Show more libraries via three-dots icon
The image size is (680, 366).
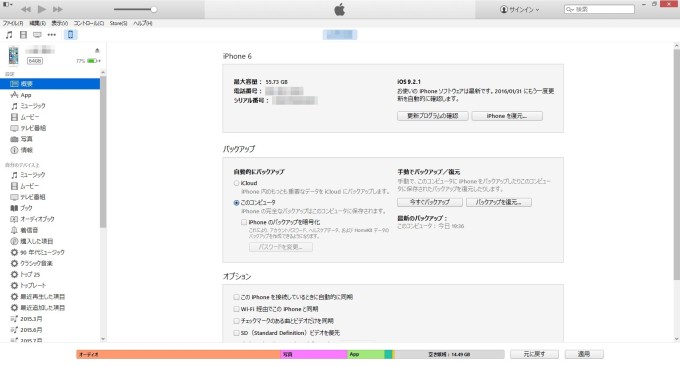click(52, 35)
